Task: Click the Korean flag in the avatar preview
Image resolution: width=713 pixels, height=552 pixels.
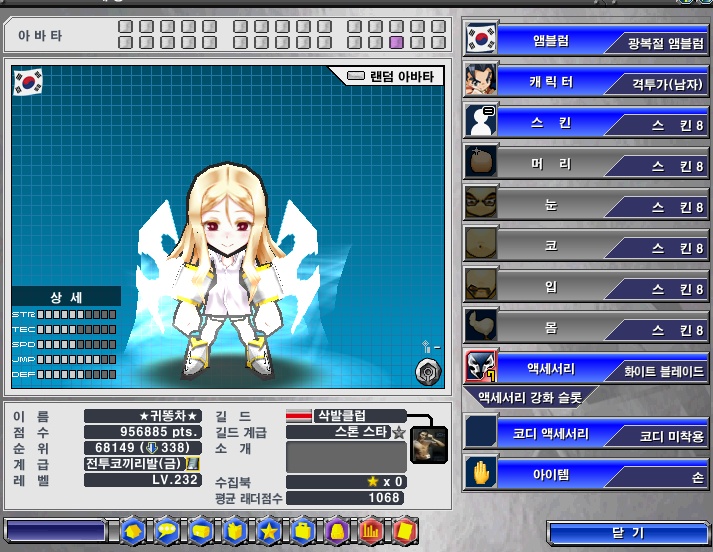Action: (x=28, y=82)
